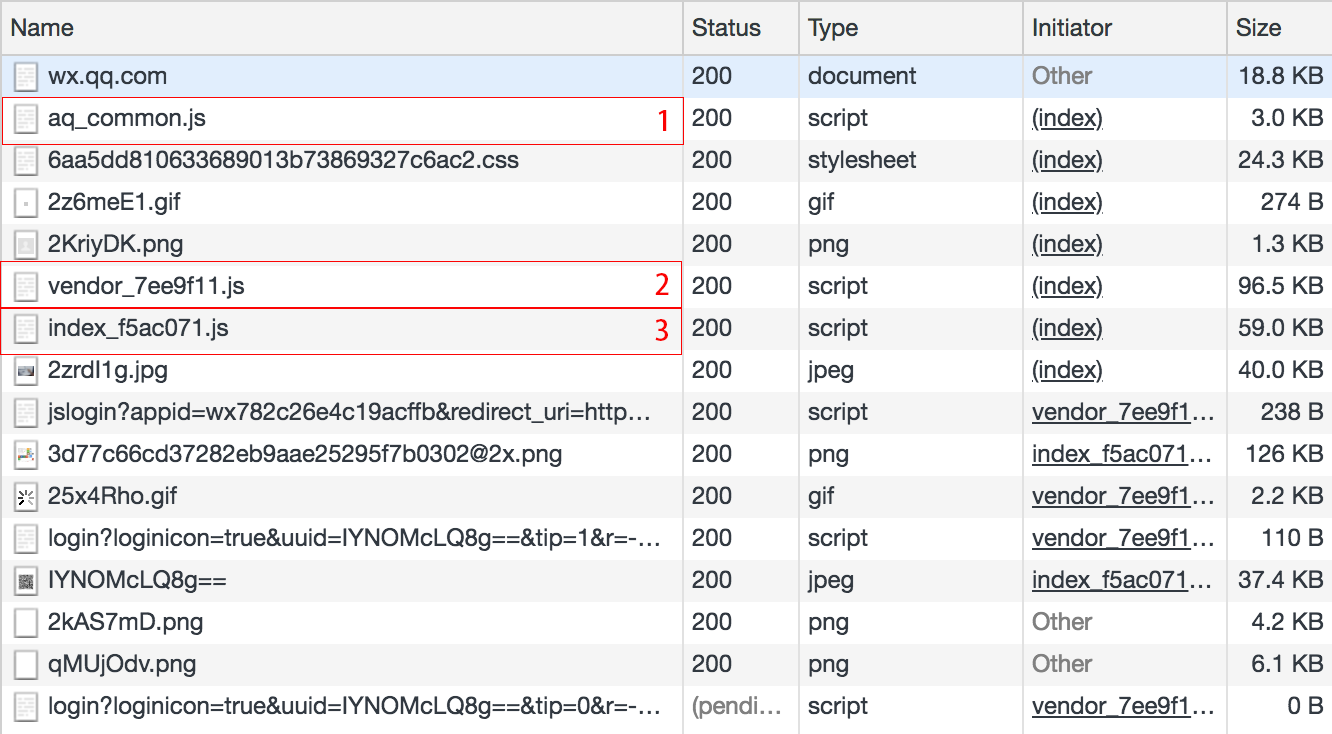
Task: Click the 18.8 KB size value
Action: coord(1279,77)
